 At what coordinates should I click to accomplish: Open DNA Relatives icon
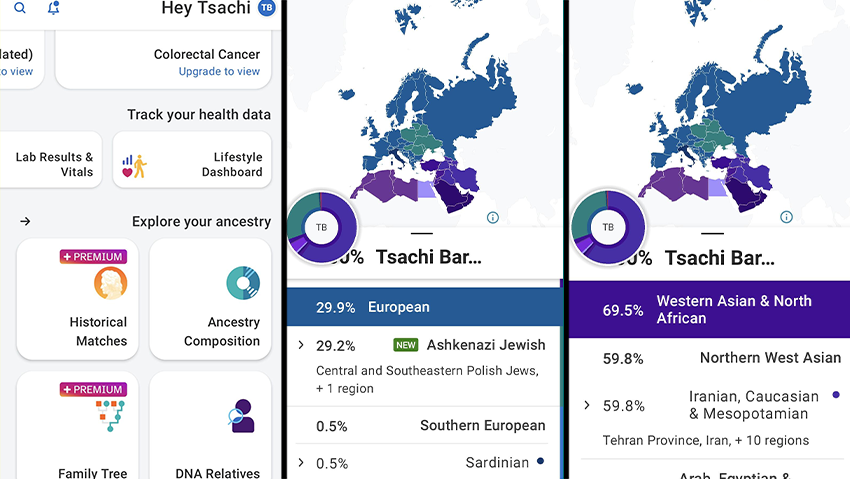[x=241, y=417]
